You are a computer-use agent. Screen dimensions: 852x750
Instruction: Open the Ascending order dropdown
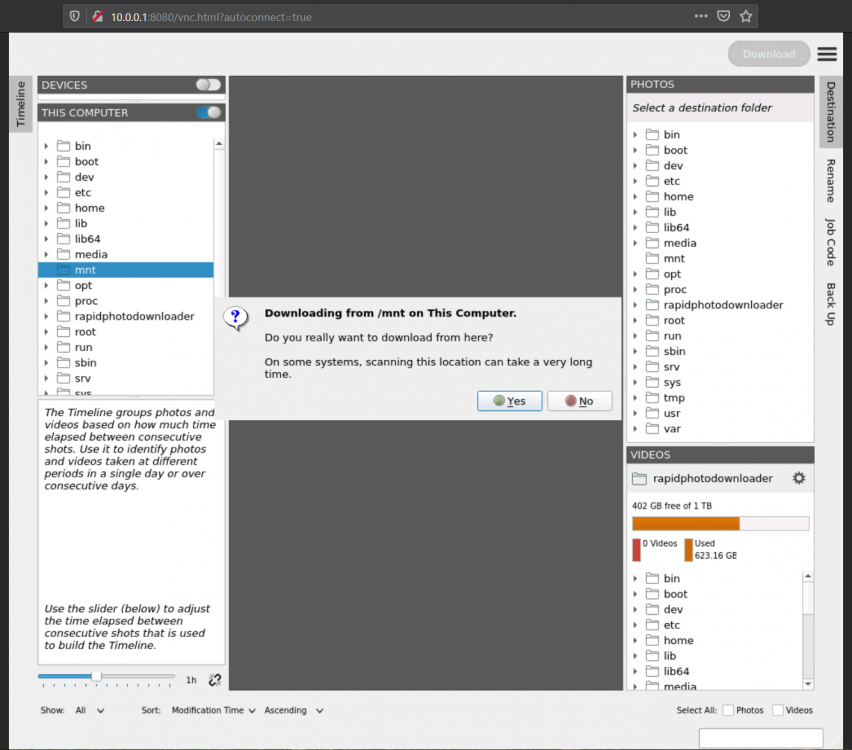point(293,710)
